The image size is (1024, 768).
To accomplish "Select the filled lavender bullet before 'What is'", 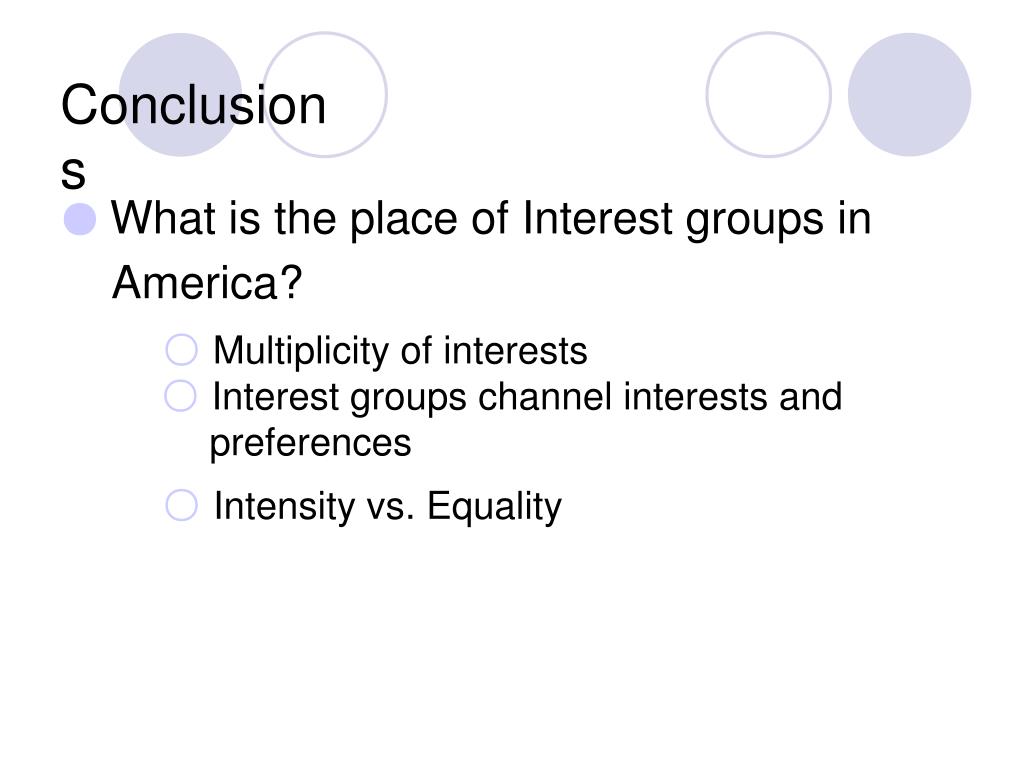I will pyautogui.click(x=80, y=219).
